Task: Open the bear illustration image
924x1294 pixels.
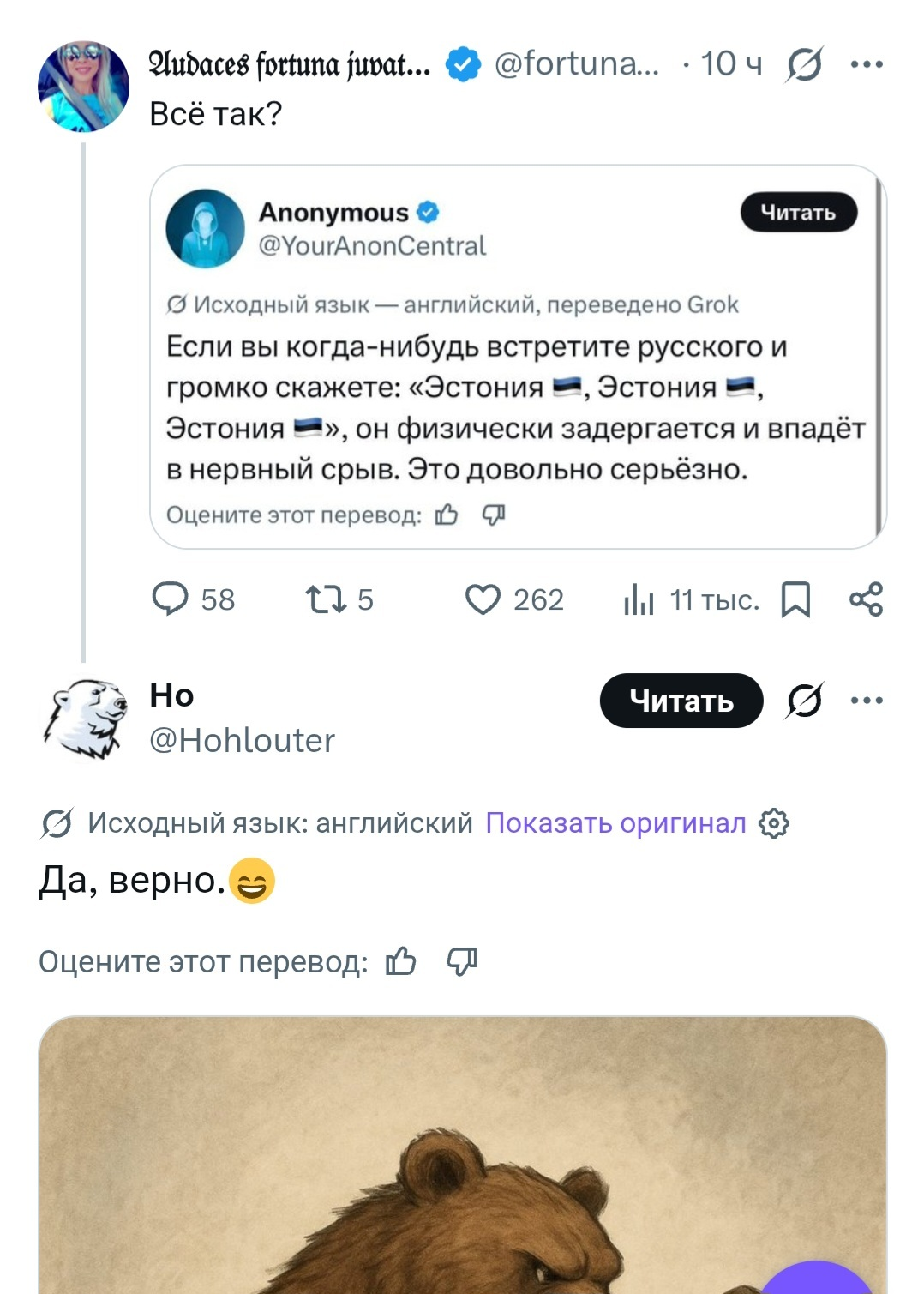Action: coord(463,1155)
